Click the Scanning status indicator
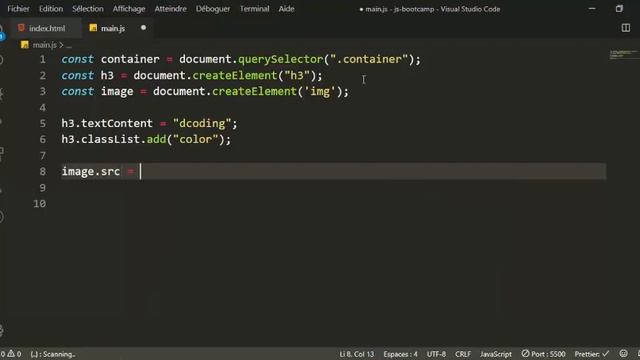The width and height of the screenshot is (640, 360). pyautogui.click(x=53, y=354)
